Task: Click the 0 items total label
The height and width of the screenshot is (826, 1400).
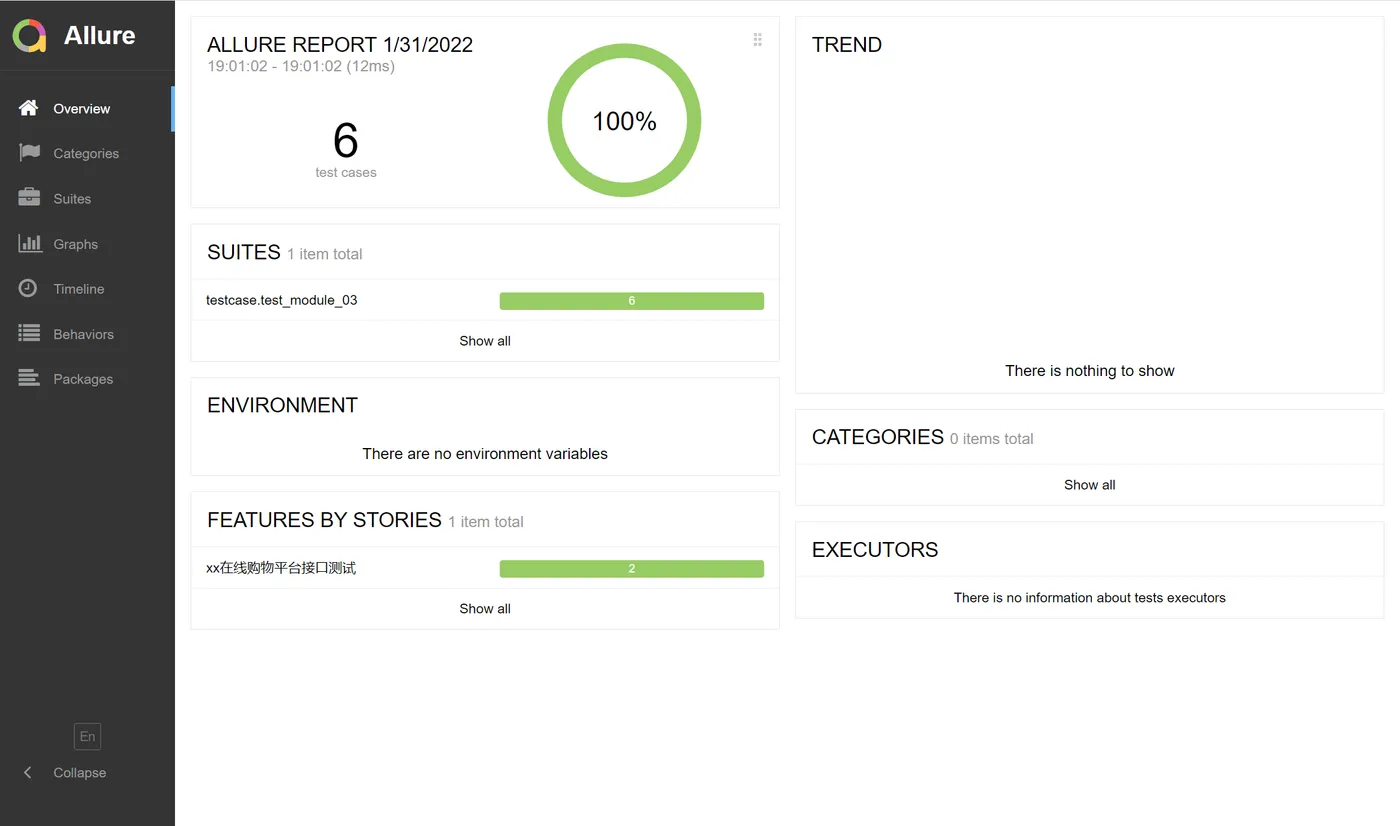Action: pos(992,438)
